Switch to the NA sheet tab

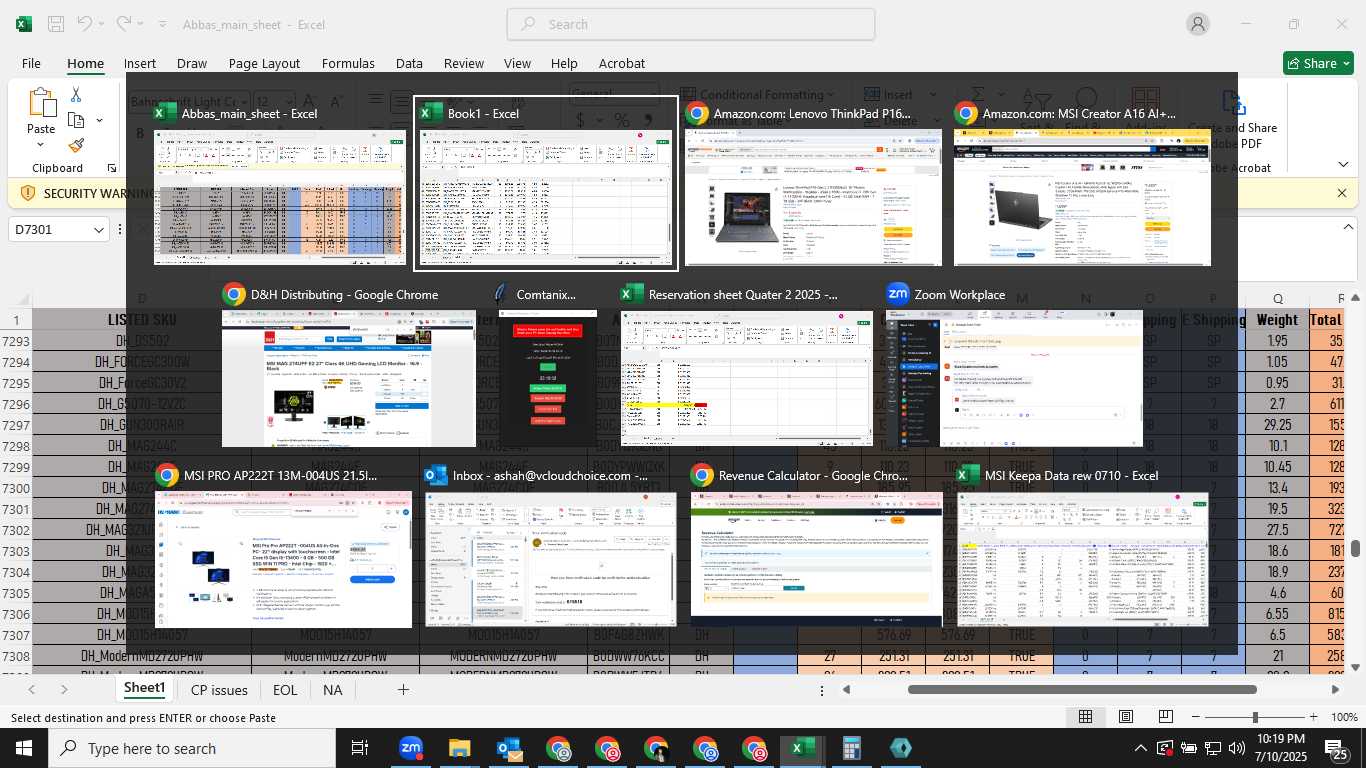pyautogui.click(x=332, y=689)
